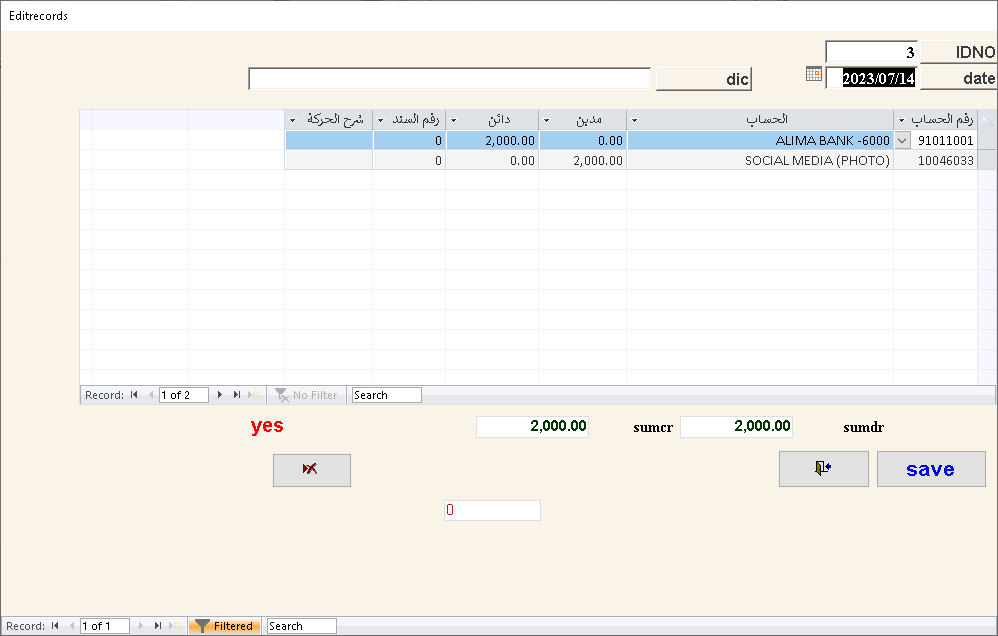The width and height of the screenshot is (998, 636).
Task: Select the row selector for 10046033 row
Action: [x=987, y=160]
